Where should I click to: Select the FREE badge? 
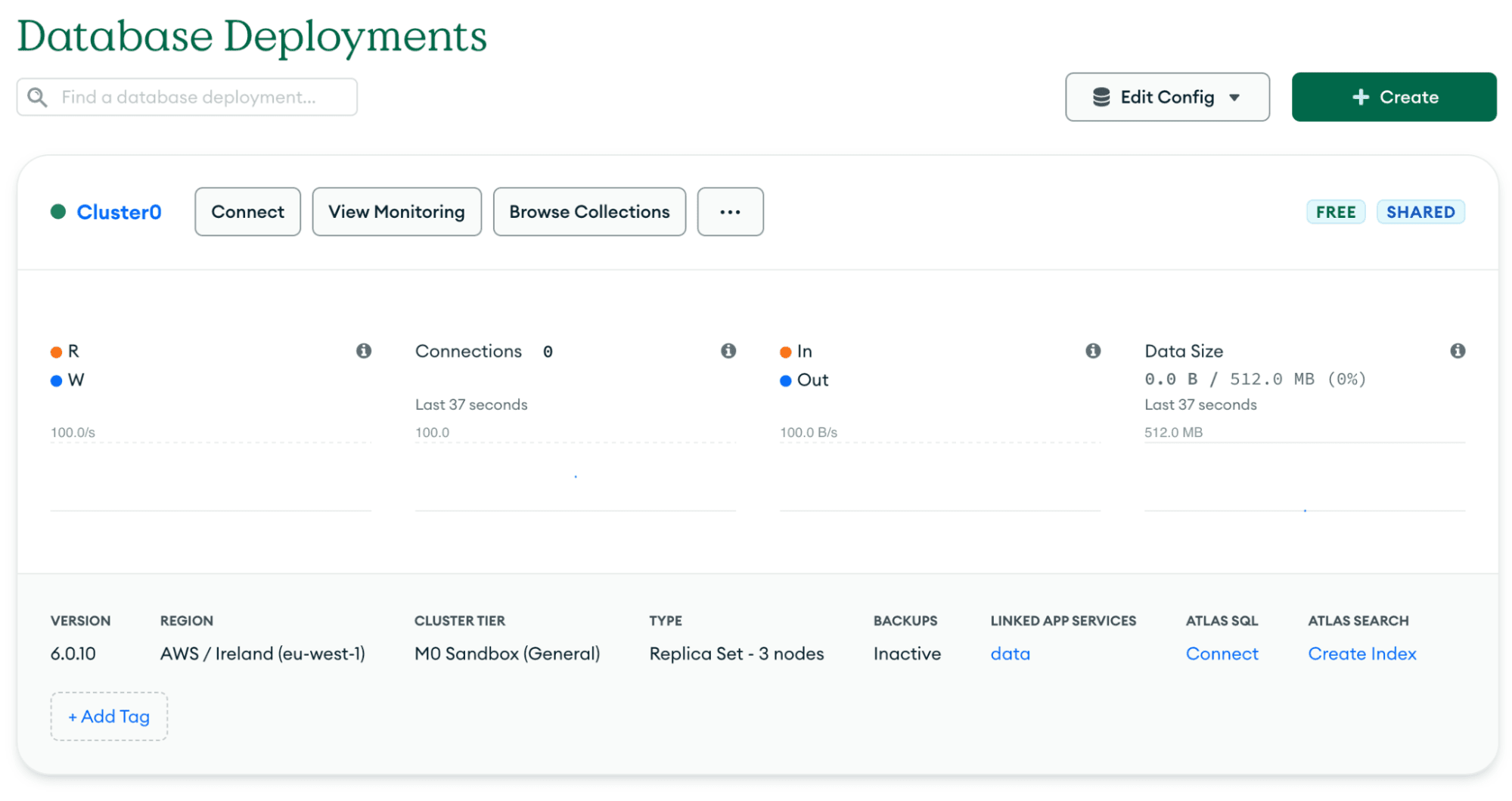(x=1336, y=212)
